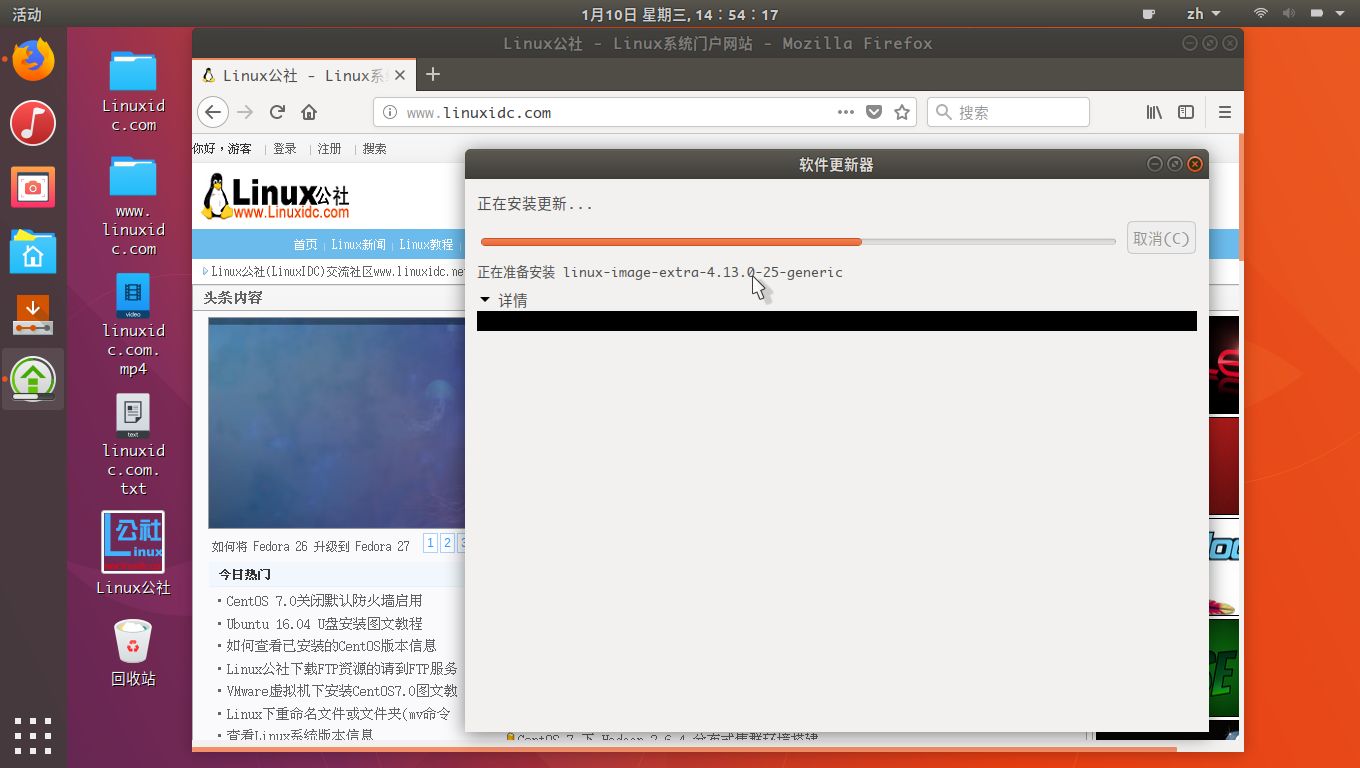The width and height of the screenshot is (1360, 768).
Task: Open CentOS 7.0关闭默认防火墙 article
Action: tap(324, 601)
